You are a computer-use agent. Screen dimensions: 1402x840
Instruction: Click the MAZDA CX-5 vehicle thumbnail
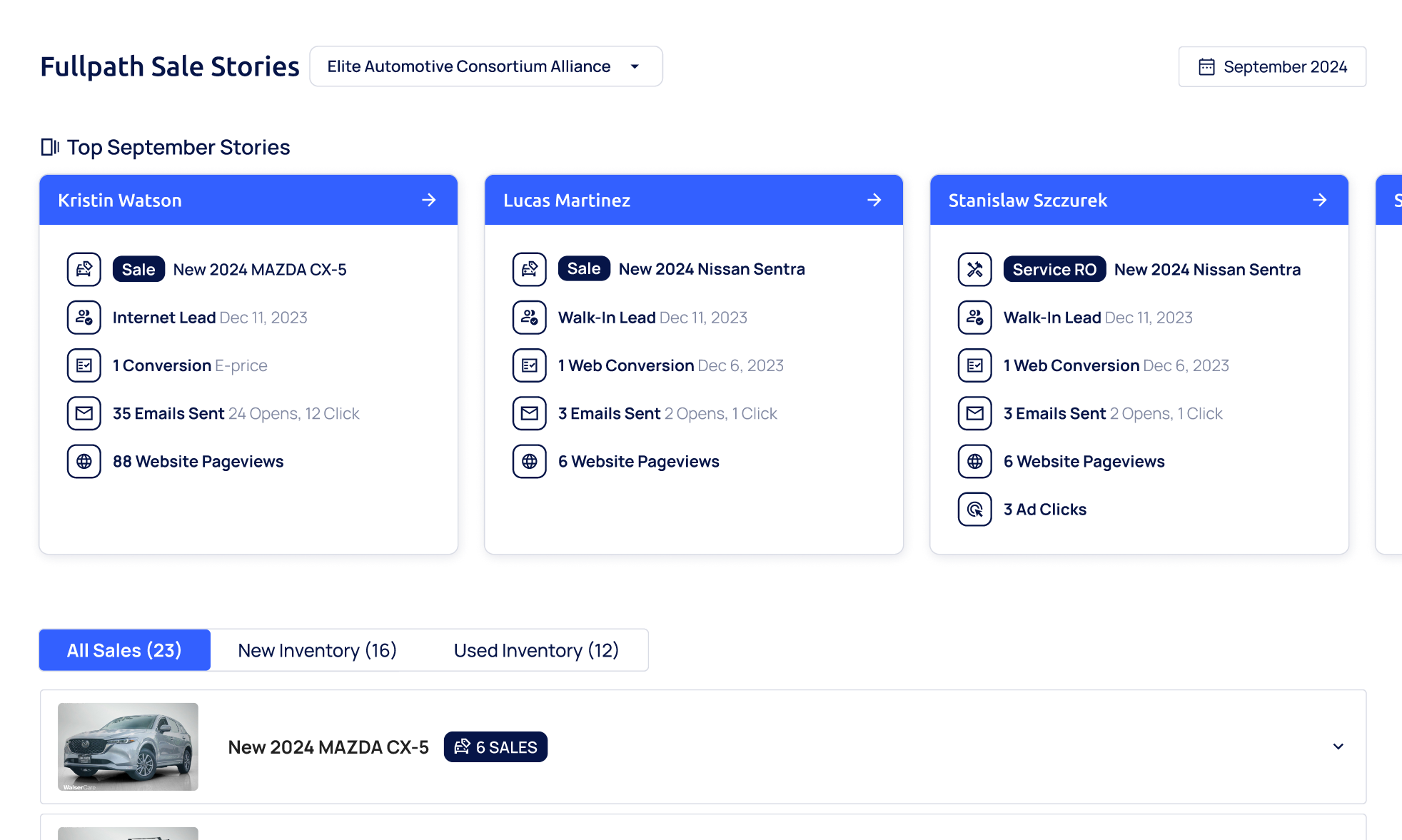[x=128, y=747]
